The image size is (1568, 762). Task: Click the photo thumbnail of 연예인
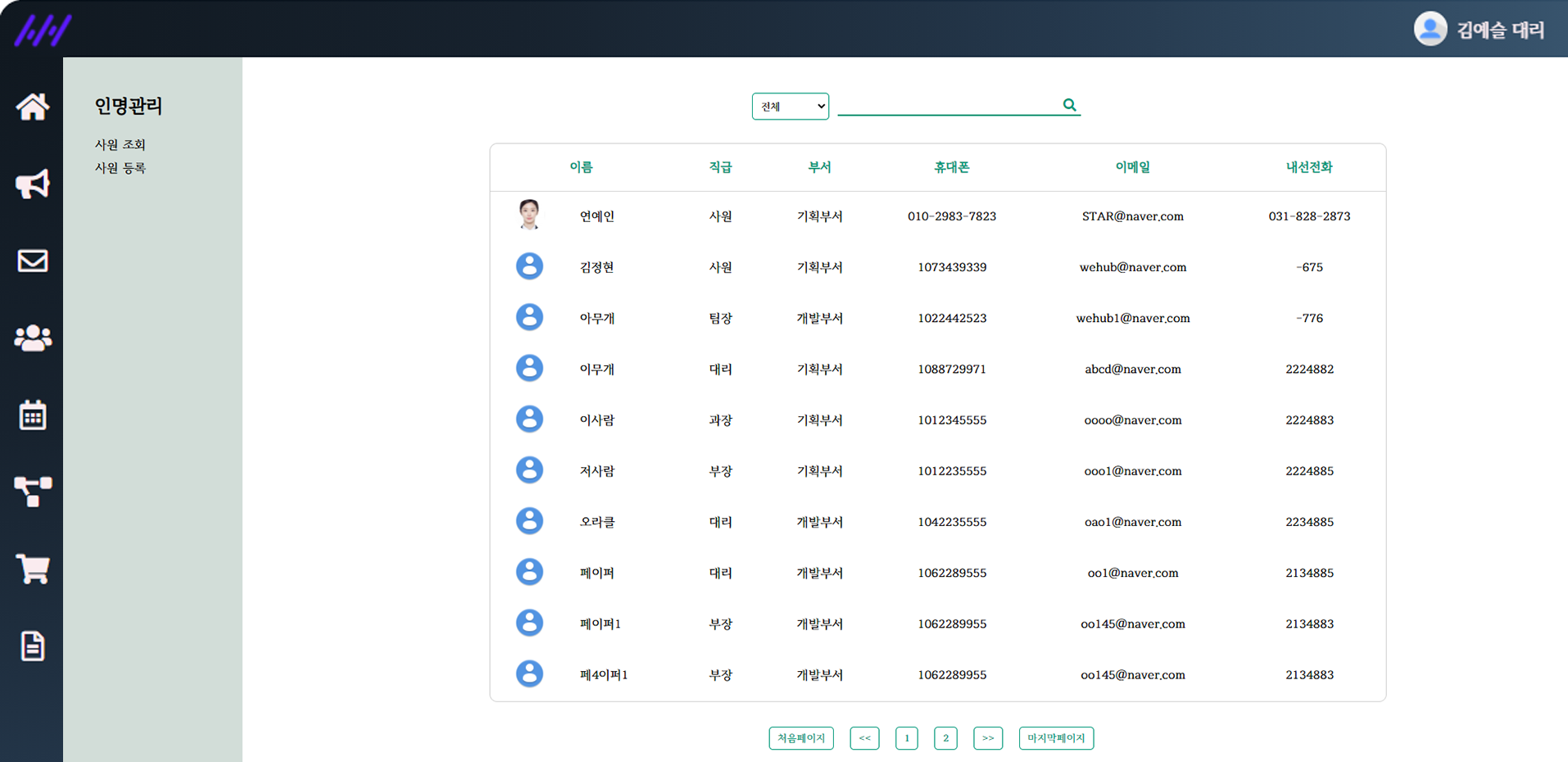click(x=529, y=215)
